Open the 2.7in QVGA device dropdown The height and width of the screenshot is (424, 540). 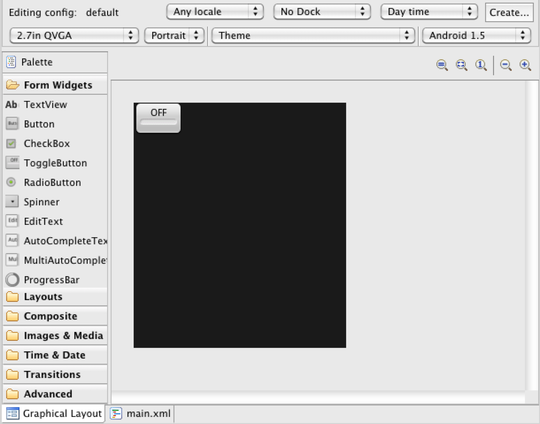coord(74,35)
